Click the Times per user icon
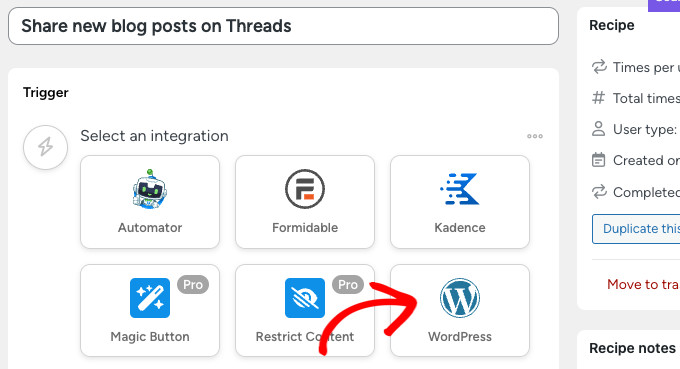Viewport: 680px width, 369px height. 599,67
